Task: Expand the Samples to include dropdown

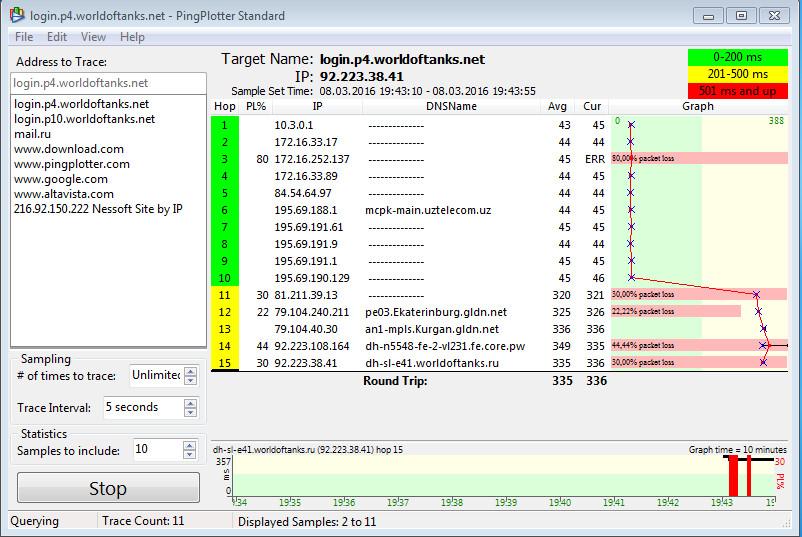Action: (x=191, y=450)
